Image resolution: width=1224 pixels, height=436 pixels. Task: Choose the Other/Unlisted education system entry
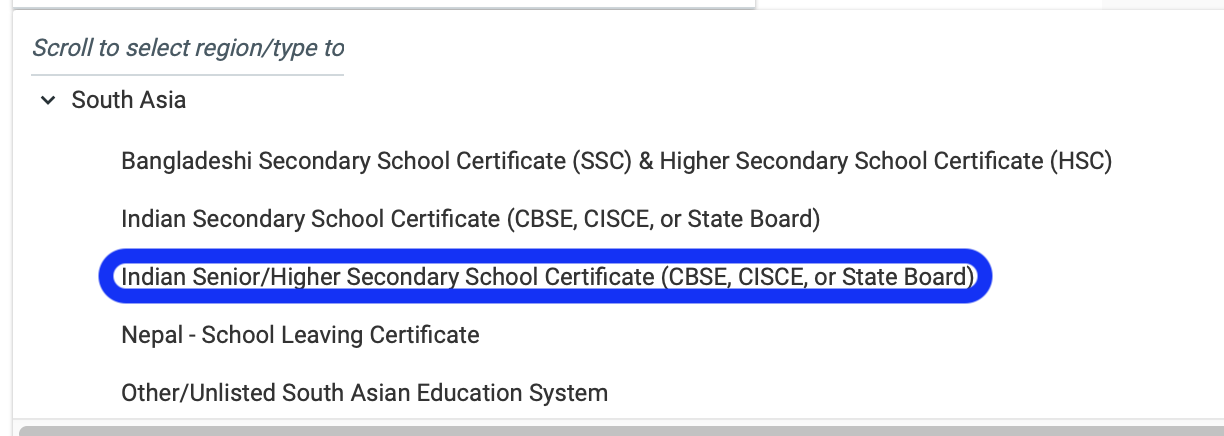tap(364, 392)
